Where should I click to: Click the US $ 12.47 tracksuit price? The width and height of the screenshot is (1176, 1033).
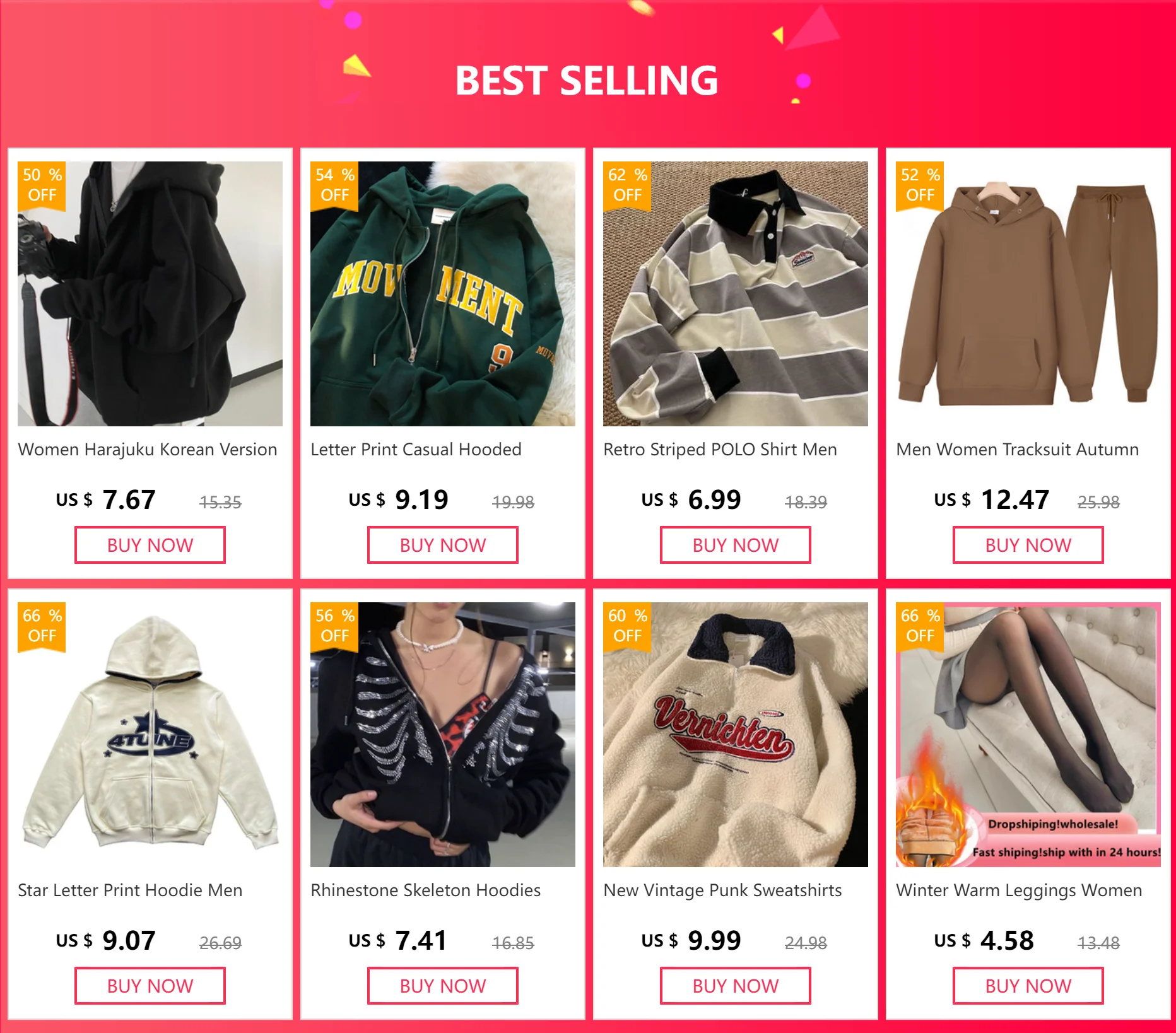point(992,499)
